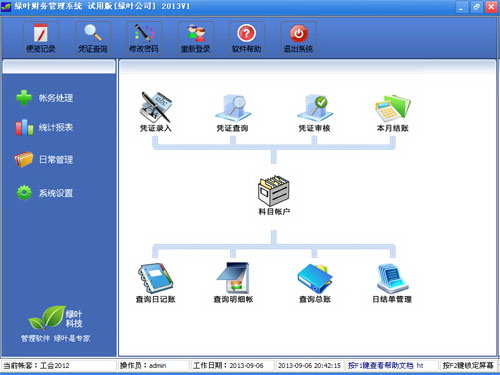Select 重新登录 re-login toolbar icon
The image size is (500, 375).
[x=195, y=38]
